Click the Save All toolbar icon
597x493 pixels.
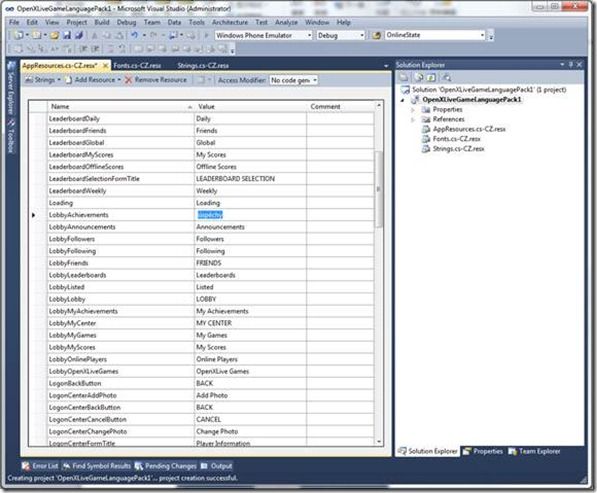click(x=79, y=35)
